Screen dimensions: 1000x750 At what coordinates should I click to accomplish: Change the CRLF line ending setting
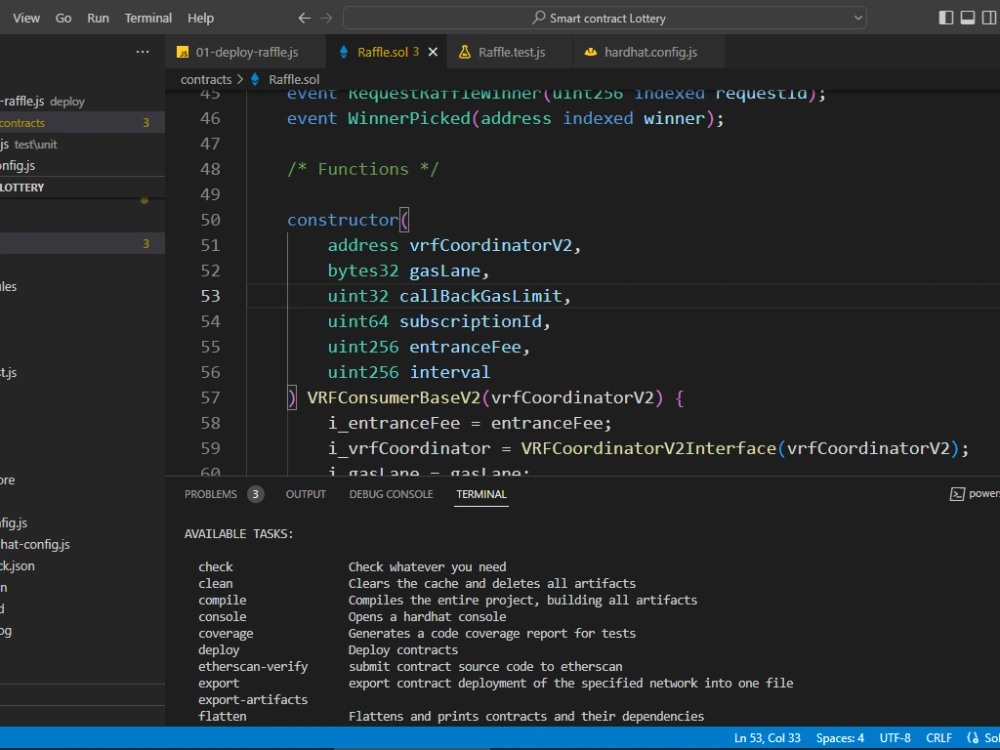939,738
